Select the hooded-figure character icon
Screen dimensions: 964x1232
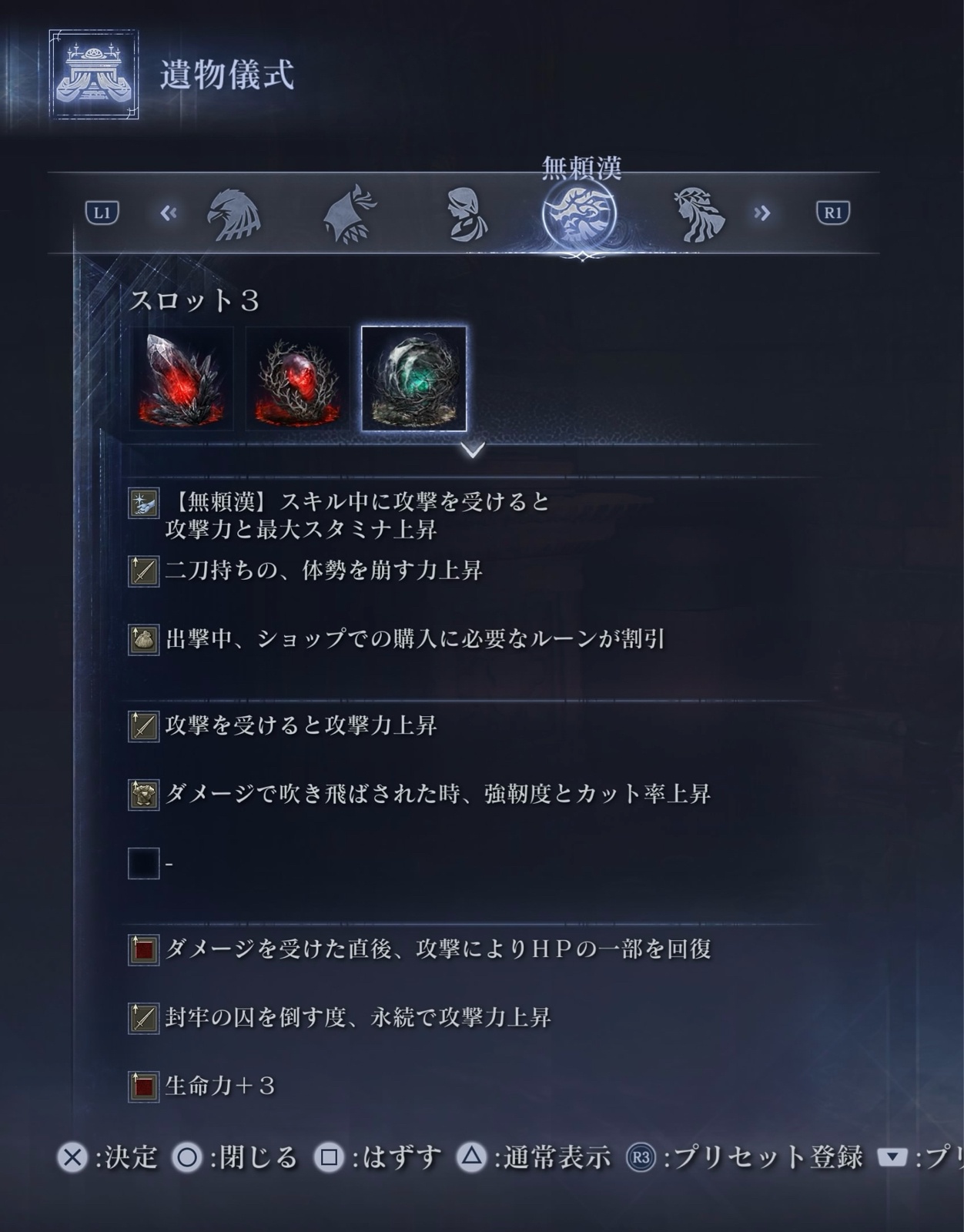[350, 213]
